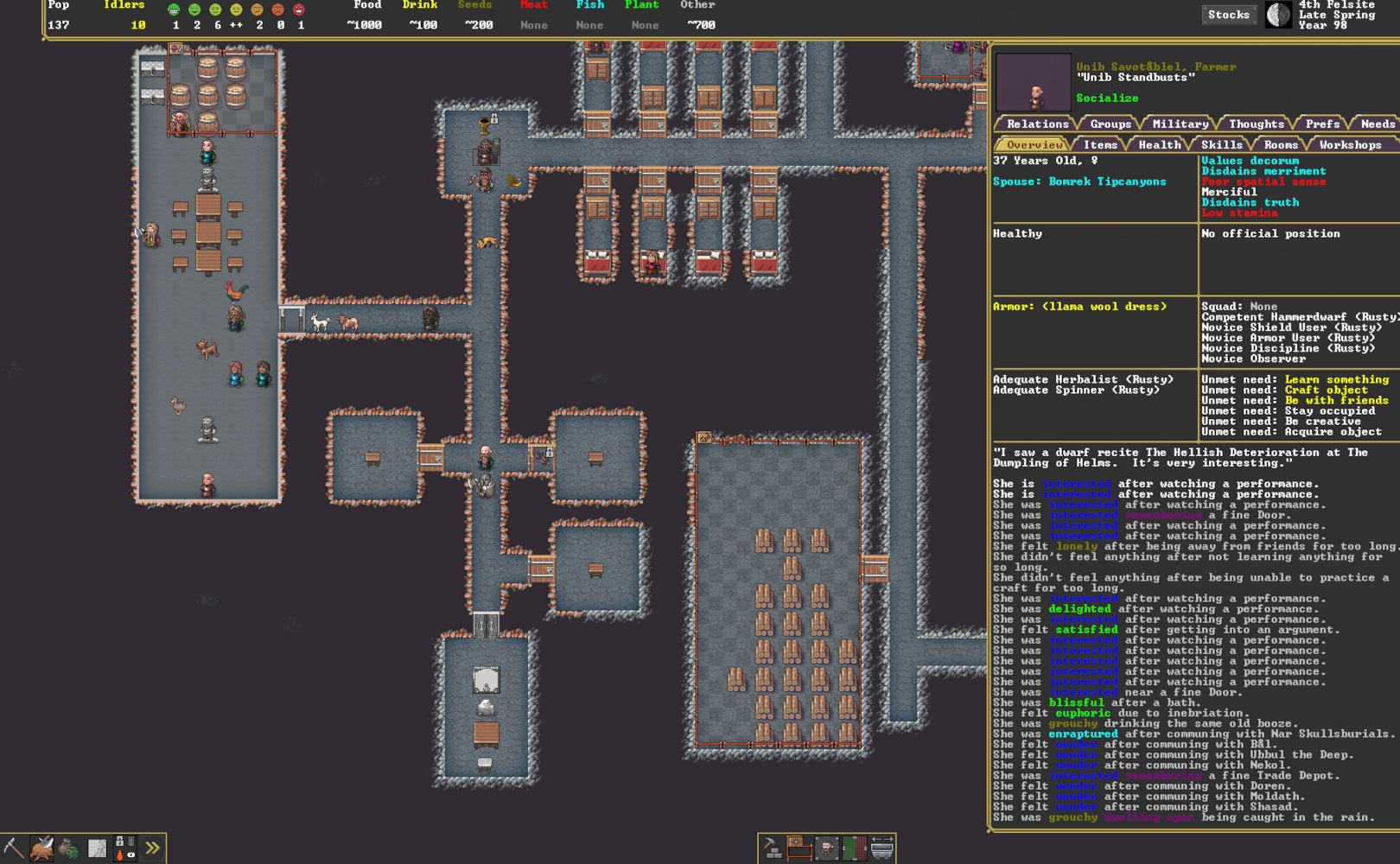The width and height of the screenshot is (1400, 864).
Task: Click the 'Poor spatial sense' trait
Action: [1263, 181]
